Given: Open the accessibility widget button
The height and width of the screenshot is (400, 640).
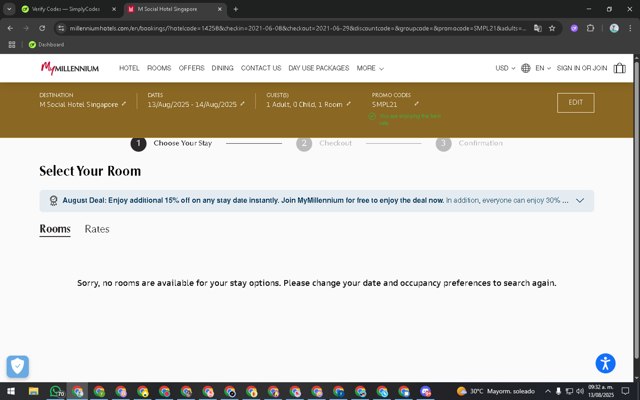Looking at the screenshot, I should 605,363.
